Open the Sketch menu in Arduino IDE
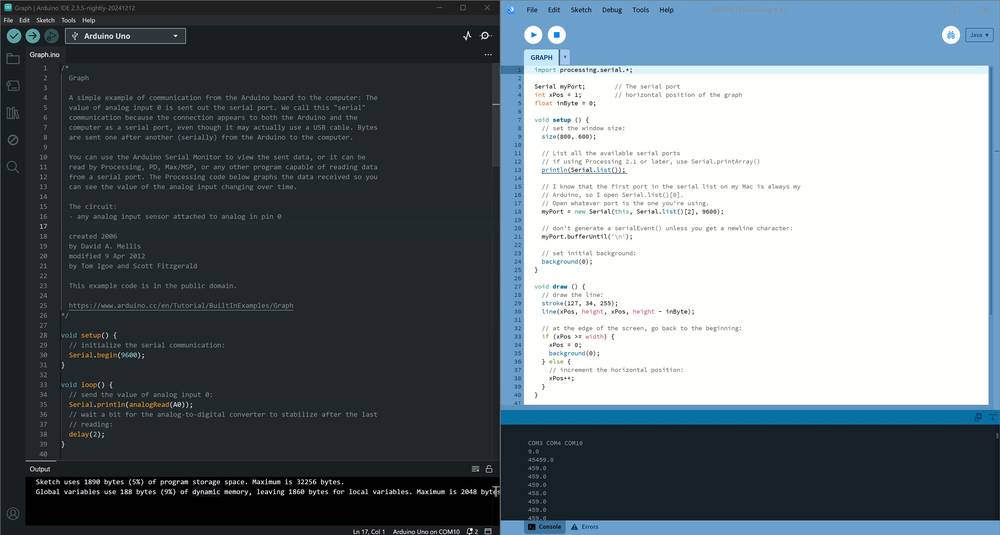 [45, 20]
